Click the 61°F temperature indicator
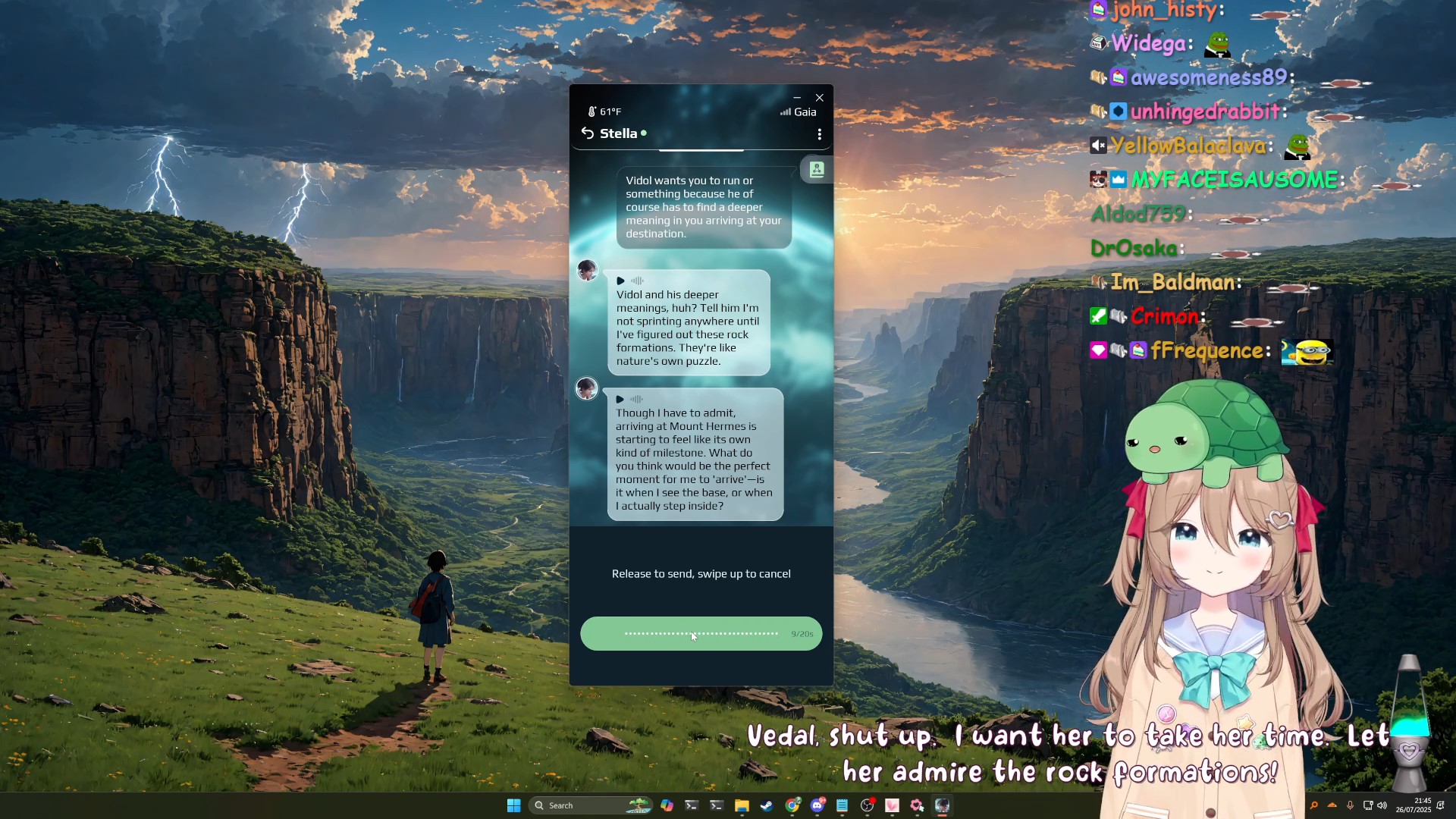 (604, 111)
